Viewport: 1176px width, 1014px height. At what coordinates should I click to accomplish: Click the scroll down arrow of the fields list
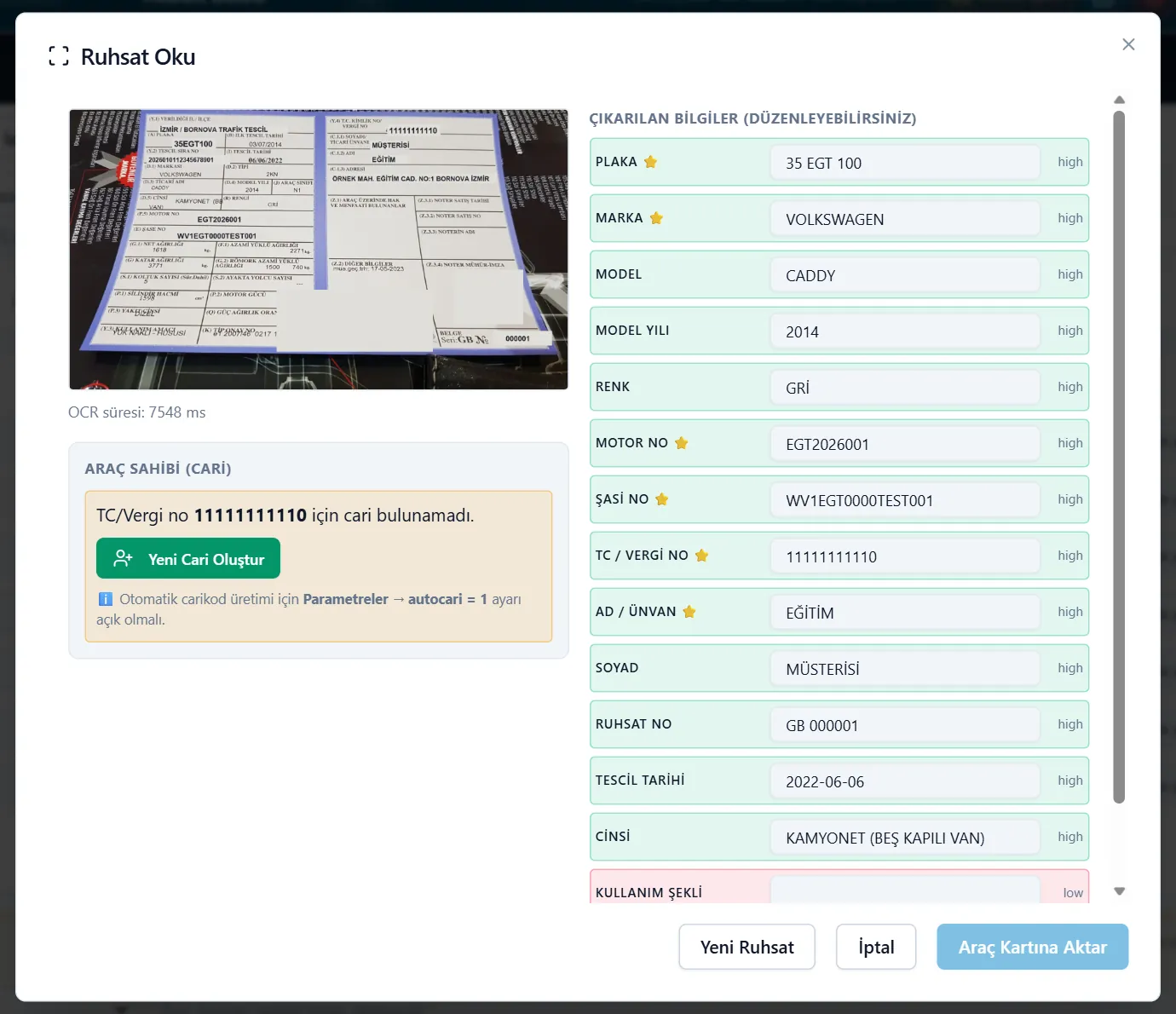coord(1120,891)
